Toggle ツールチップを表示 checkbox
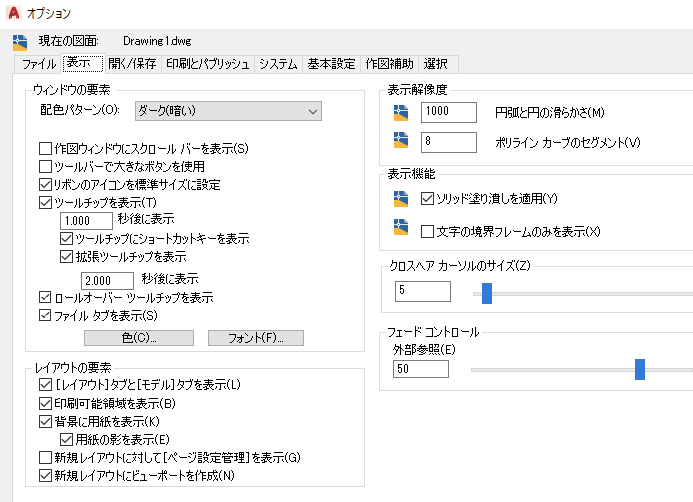 point(46,203)
